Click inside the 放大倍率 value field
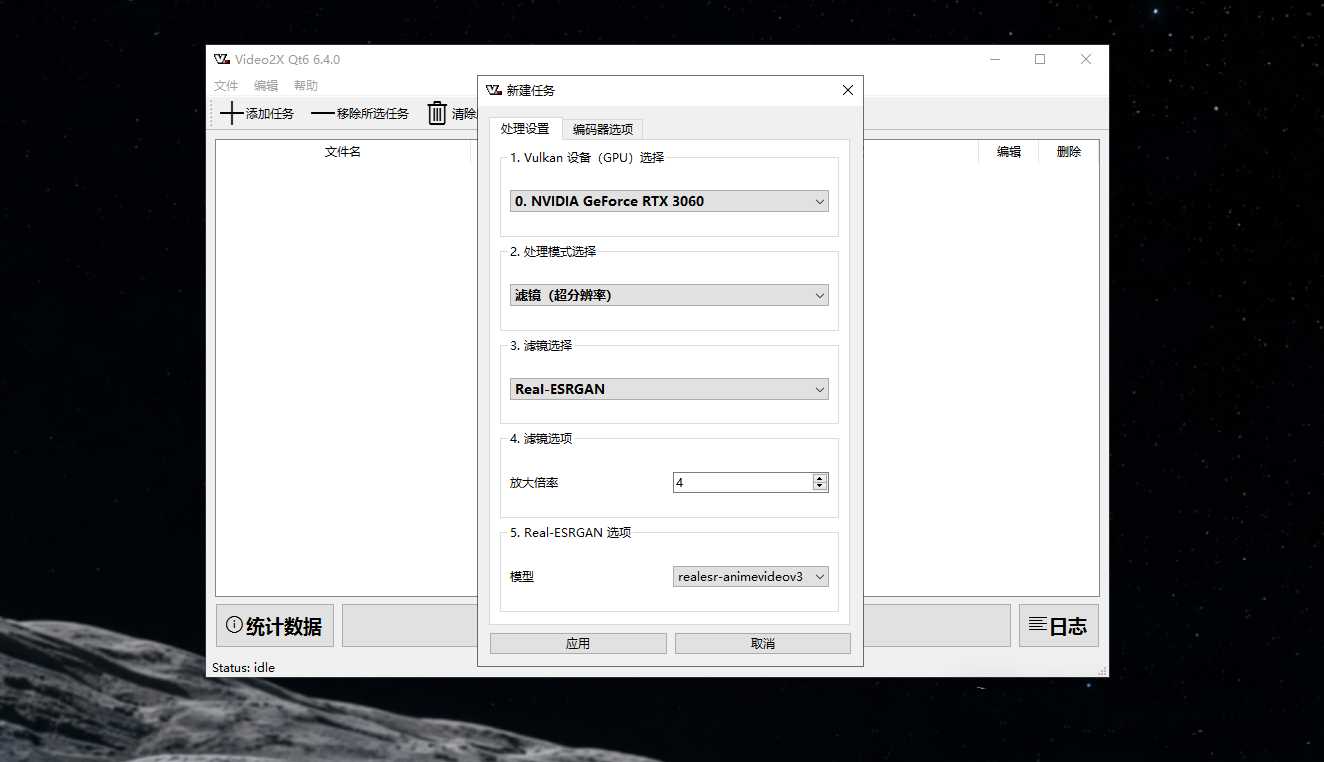Image resolution: width=1324 pixels, height=762 pixels. click(x=743, y=482)
